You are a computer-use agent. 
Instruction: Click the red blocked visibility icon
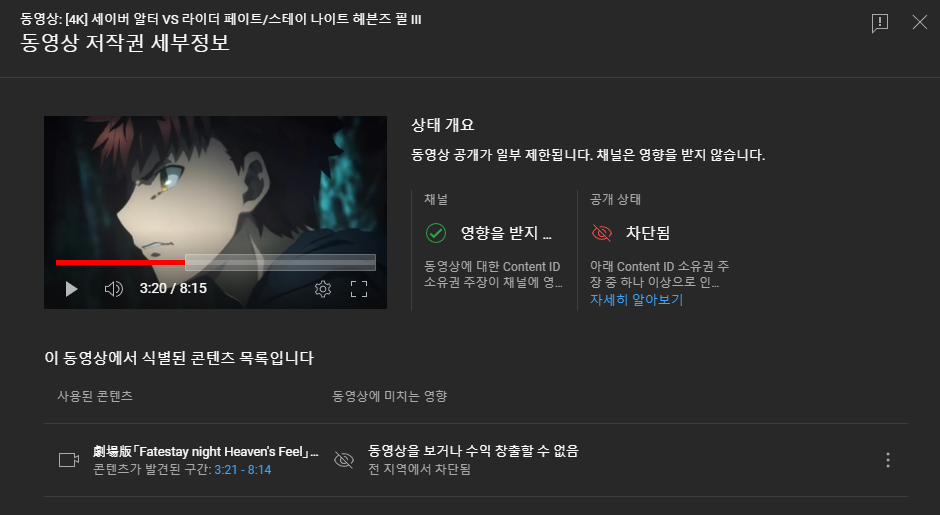tap(601, 233)
